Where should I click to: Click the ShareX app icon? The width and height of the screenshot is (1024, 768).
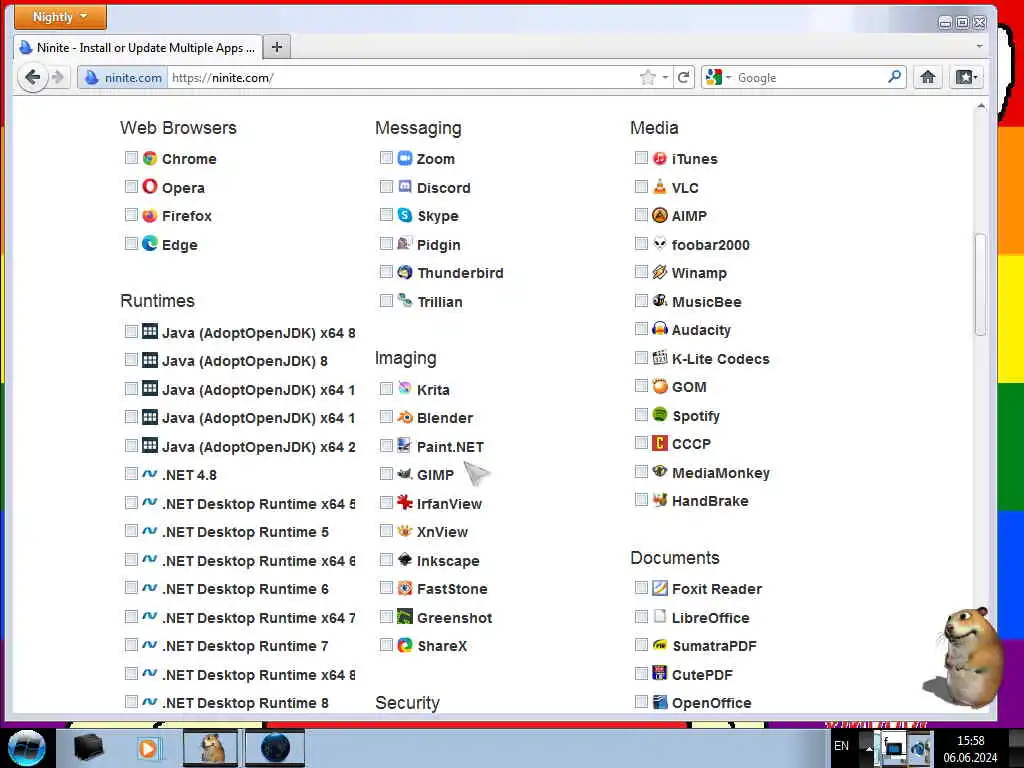(x=405, y=645)
